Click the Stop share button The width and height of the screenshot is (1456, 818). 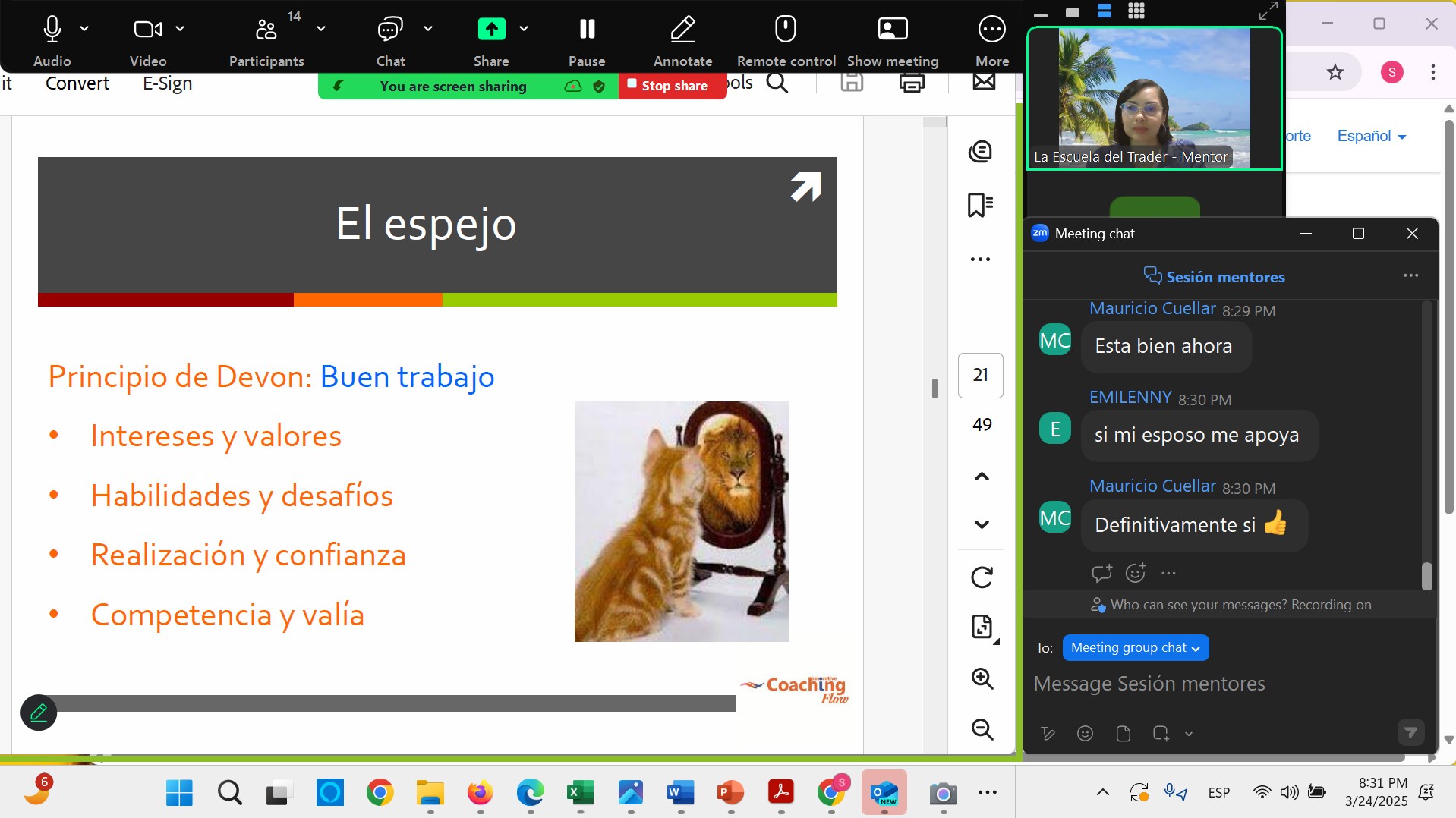[670, 86]
